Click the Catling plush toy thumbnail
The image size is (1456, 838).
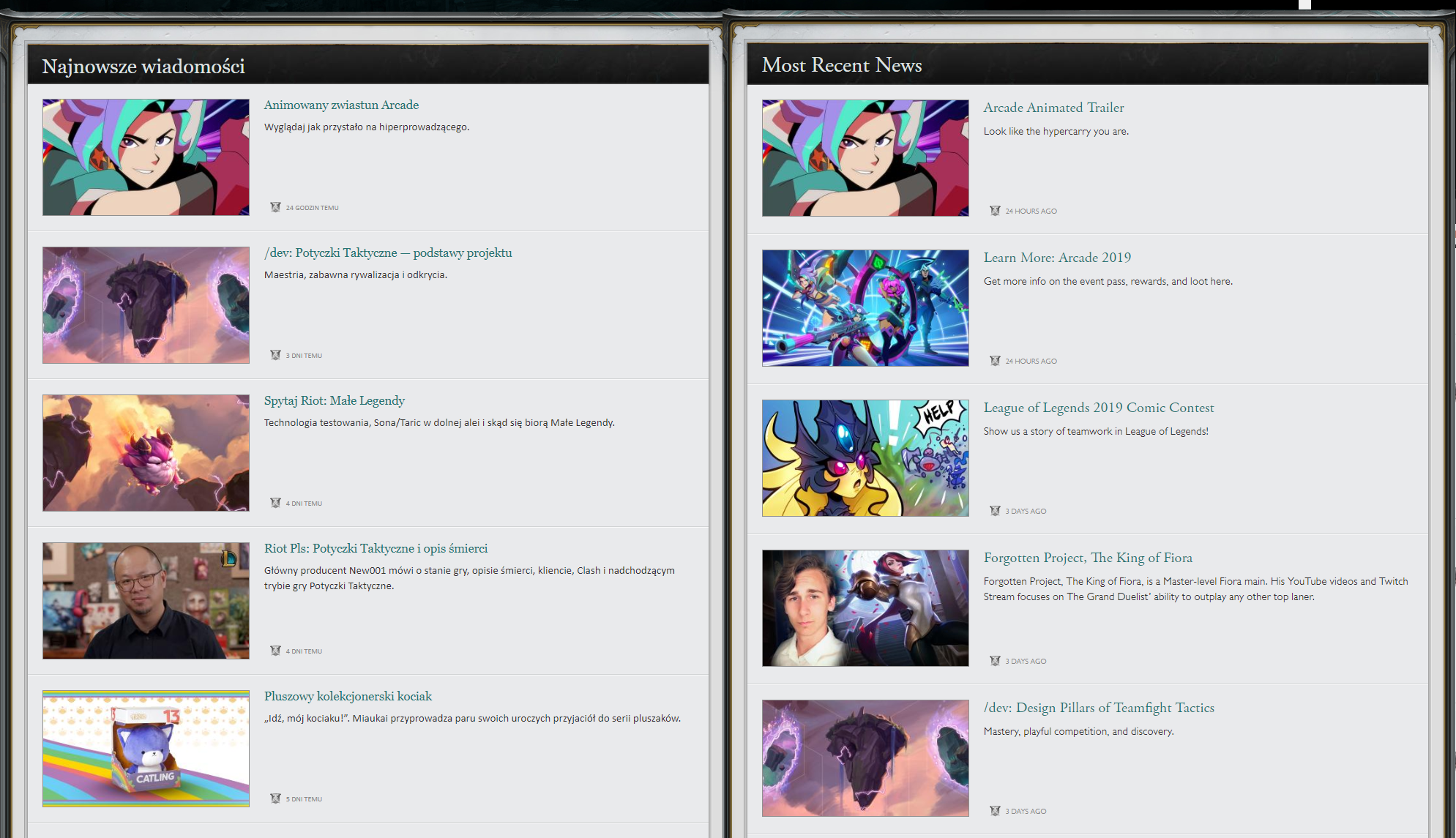(x=146, y=749)
